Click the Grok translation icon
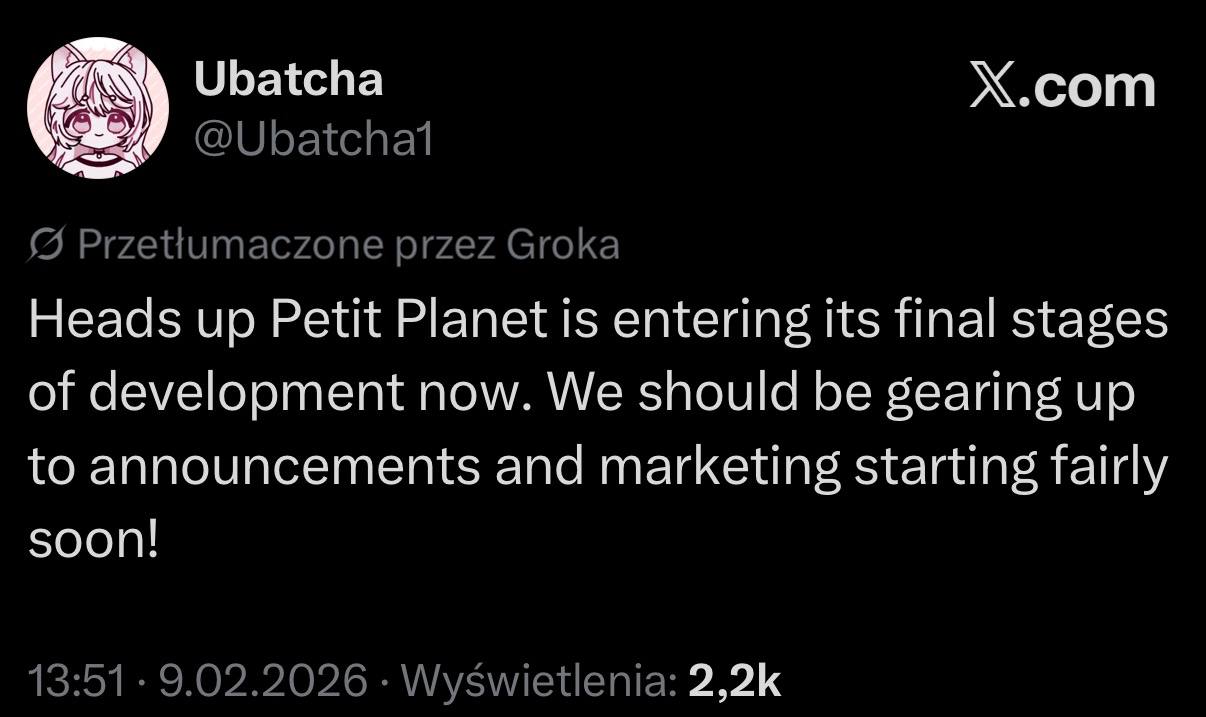 click(x=48, y=244)
